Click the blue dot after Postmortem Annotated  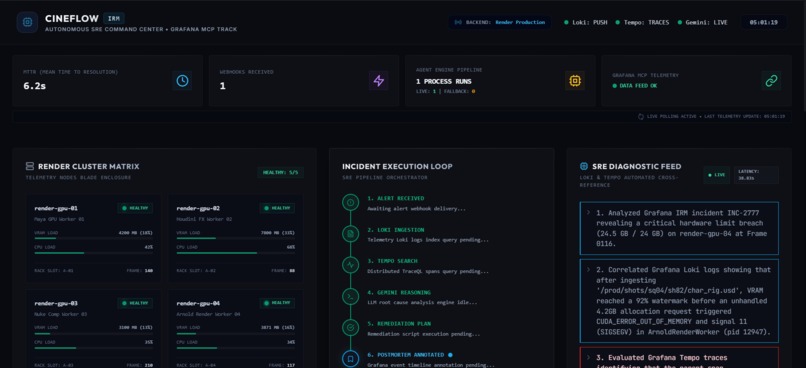click(x=450, y=355)
